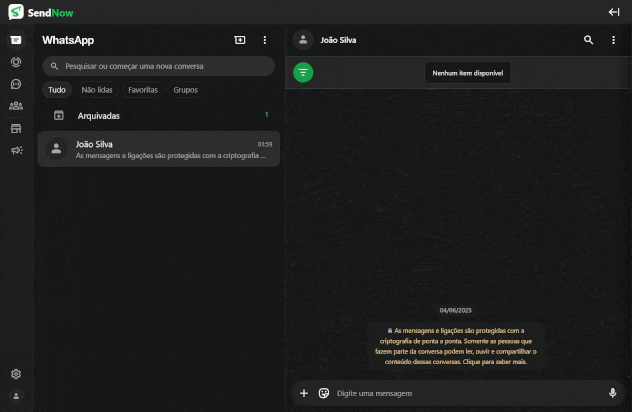
Task: Show the Grupos filter tab
Action: click(185, 90)
